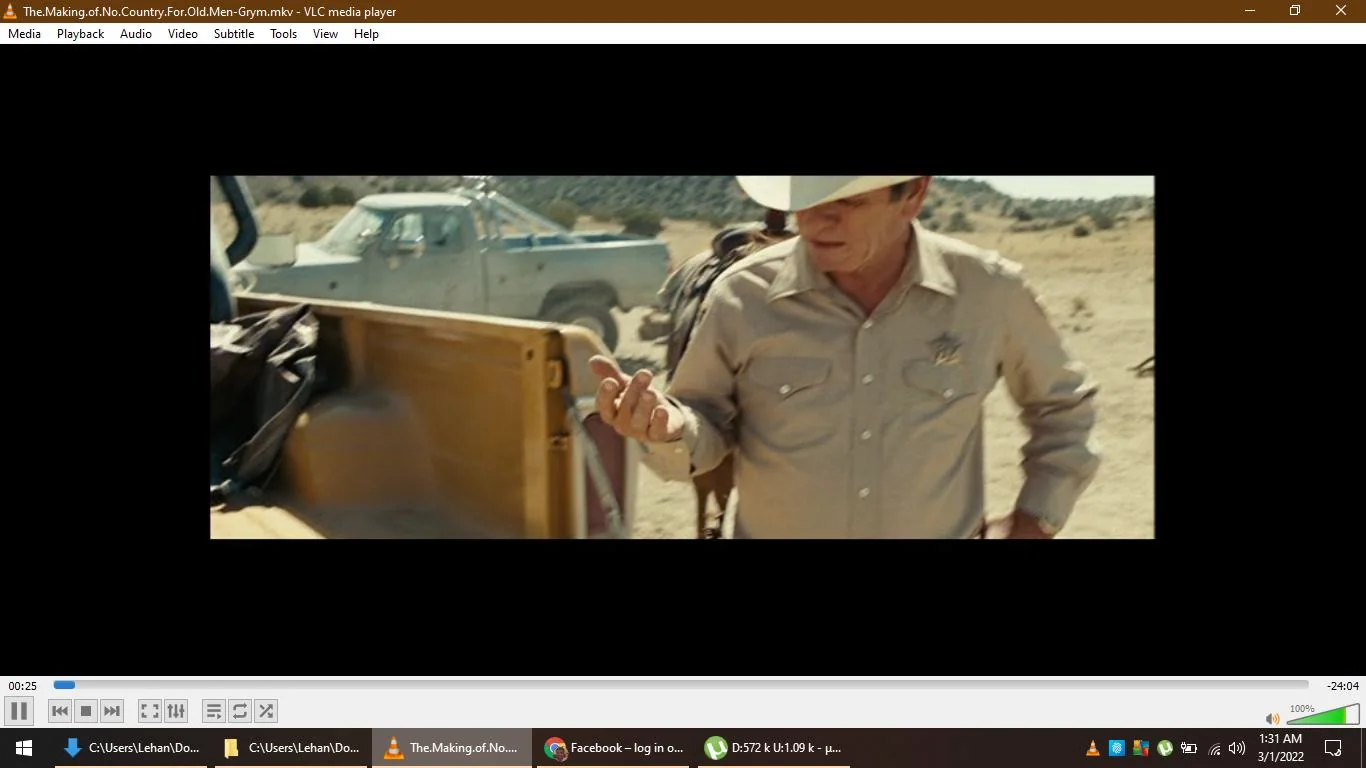
Task: Open the Help menu
Action: 367,34
